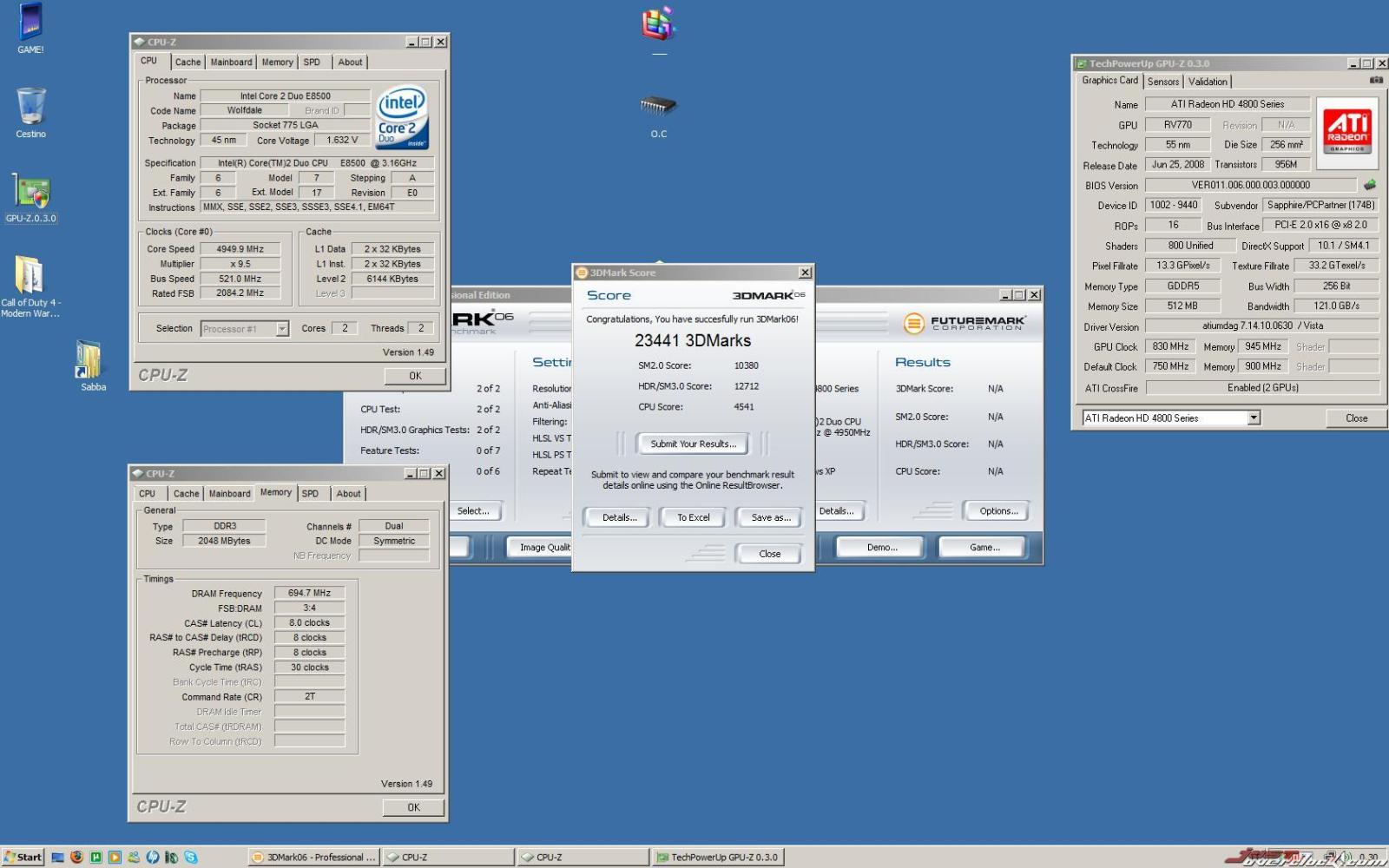The width and height of the screenshot is (1389, 868).
Task: Open the ATI Radeon HD 4800 Series dropdown
Action: [1254, 418]
